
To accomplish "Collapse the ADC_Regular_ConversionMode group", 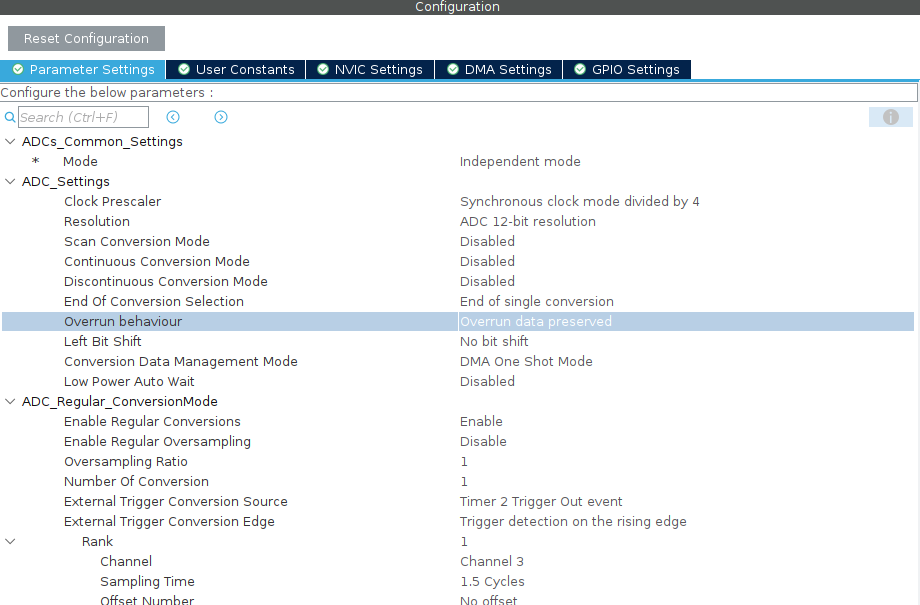I will [10, 401].
